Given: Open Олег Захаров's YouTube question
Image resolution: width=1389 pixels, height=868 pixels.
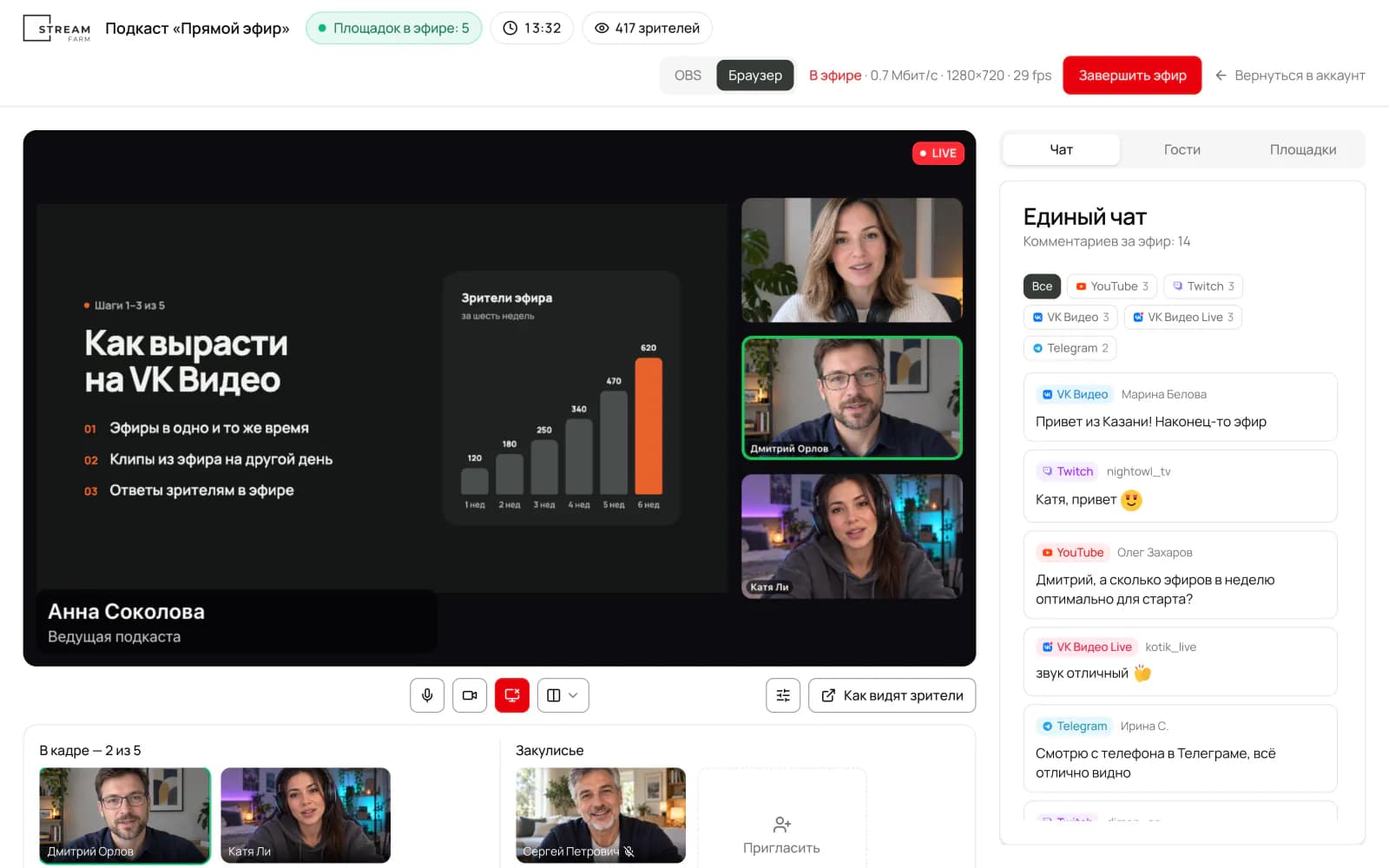Looking at the screenshot, I should click(1181, 575).
